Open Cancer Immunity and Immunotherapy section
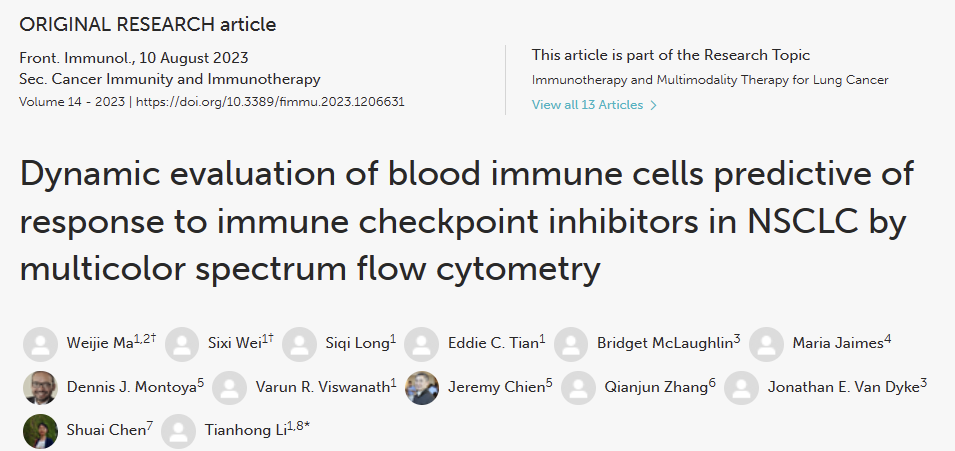This screenshot has height=451, width=955. pos(170,79)
